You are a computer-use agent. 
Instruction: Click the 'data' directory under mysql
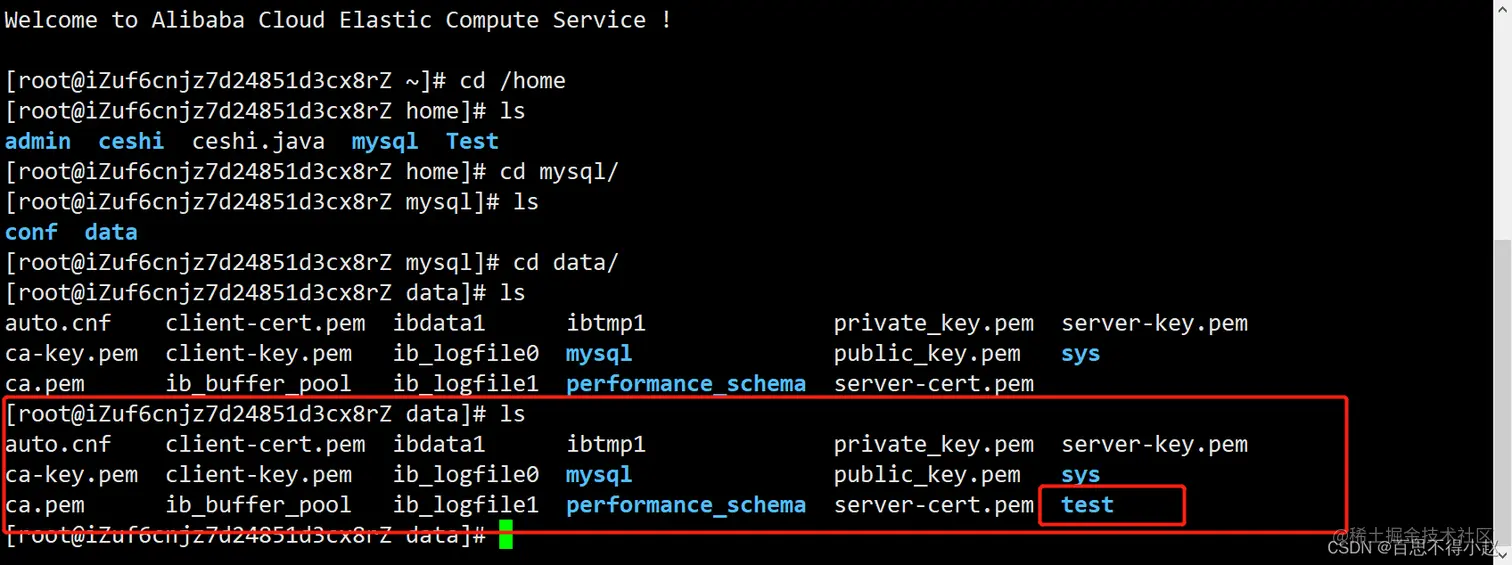tap(111, 232)
